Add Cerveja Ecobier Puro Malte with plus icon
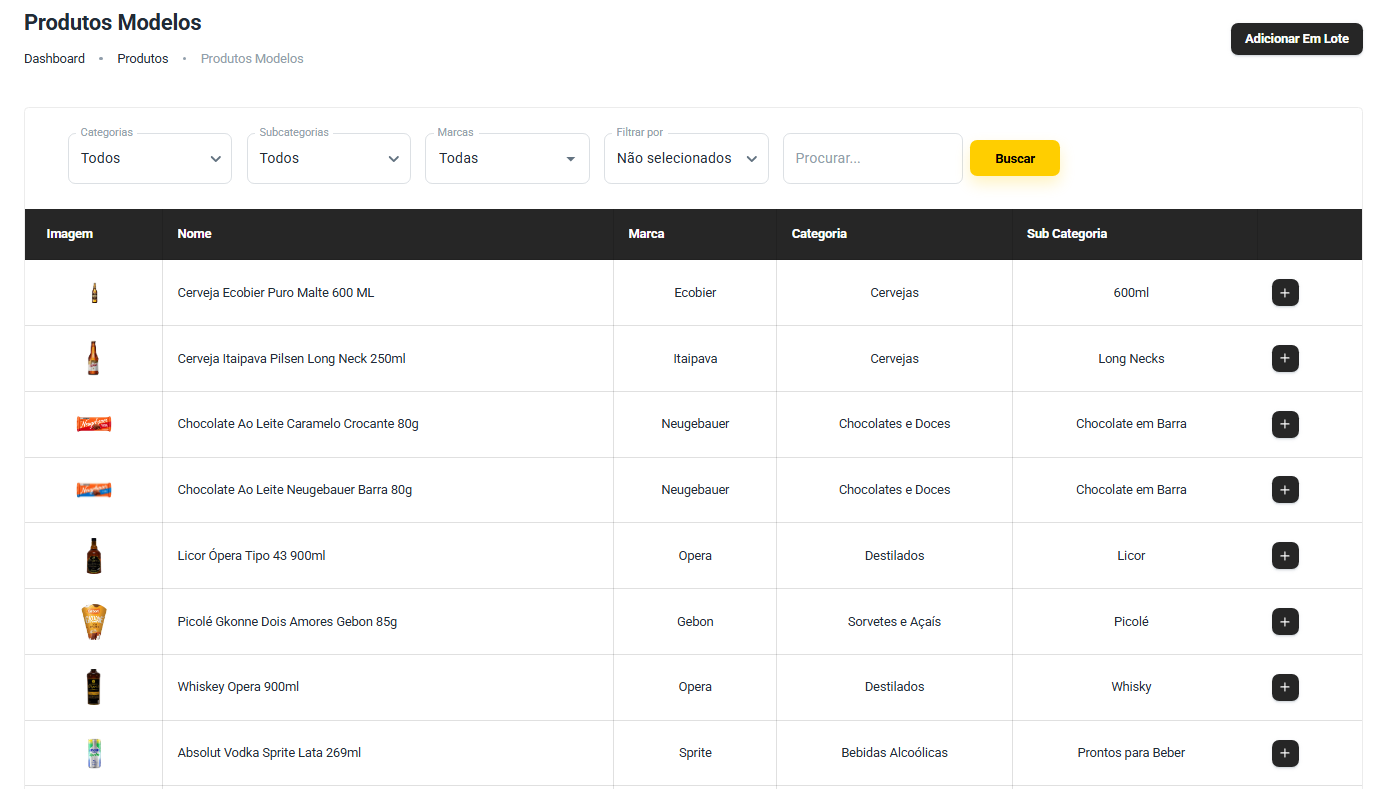The height and width of the screenshot is (789, 1388). click(x=1285, y=293)
